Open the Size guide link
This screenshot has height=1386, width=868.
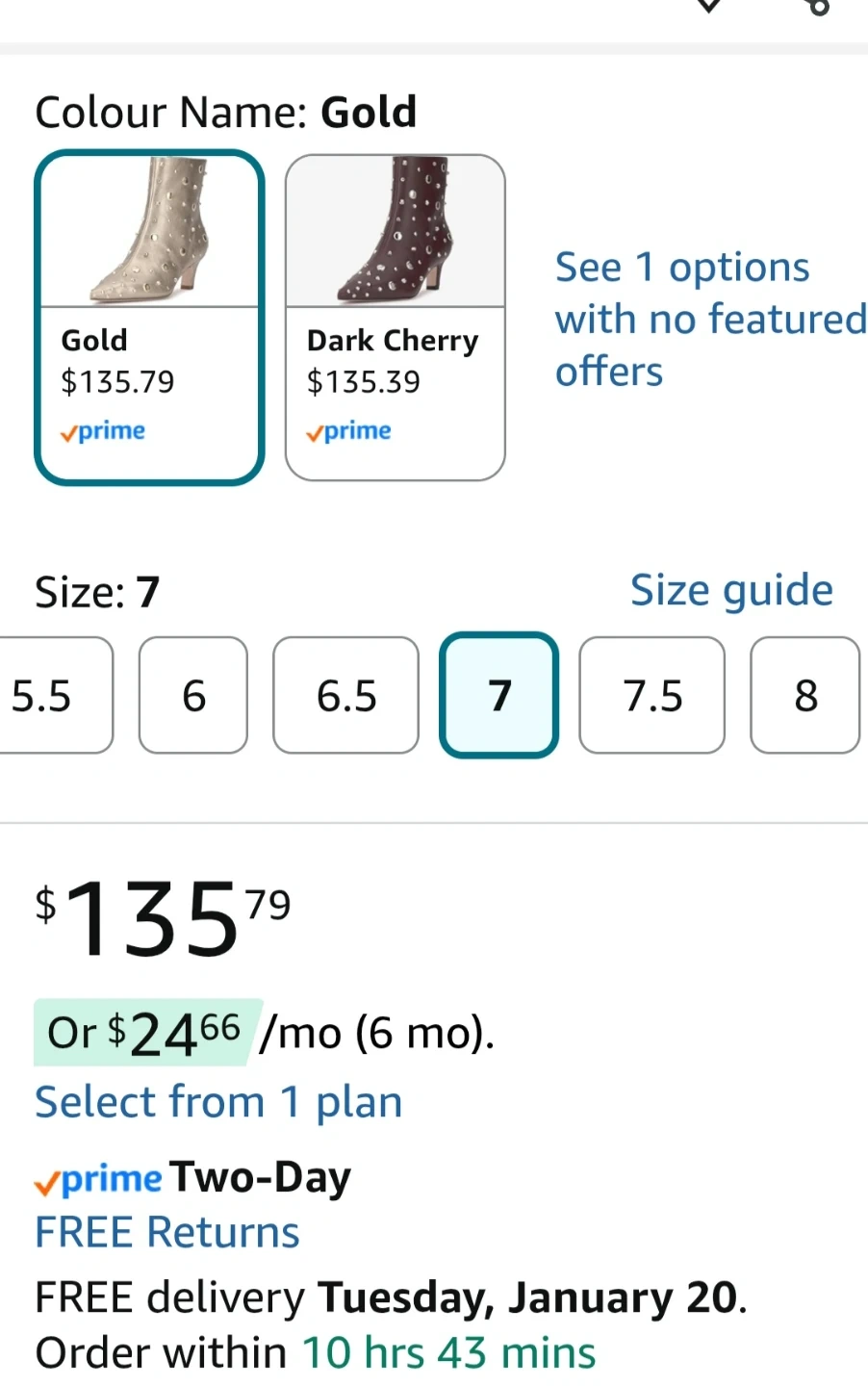pos(731,590)
